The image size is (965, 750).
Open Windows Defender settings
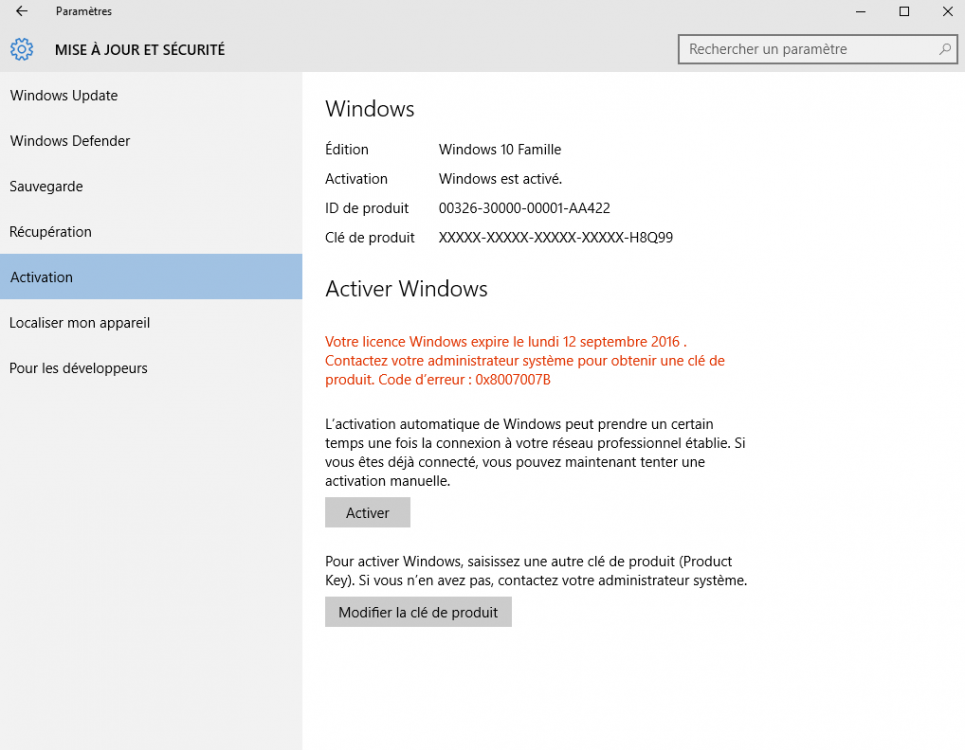click(69, 141)
